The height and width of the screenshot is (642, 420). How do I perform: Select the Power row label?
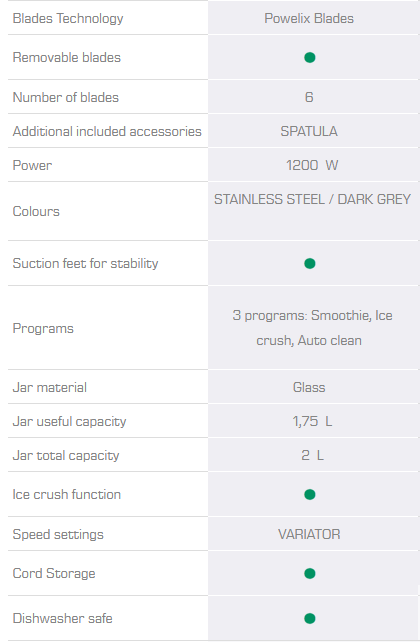pyautogui.click(x=32, y=165)
